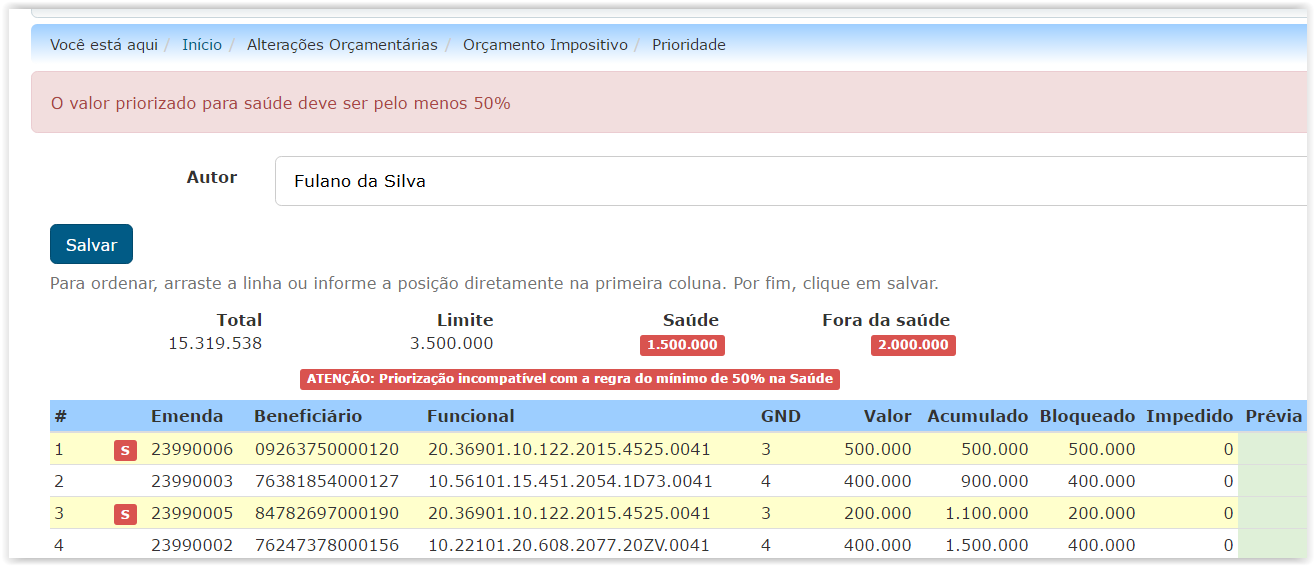Viewport: 1315px width, 566px height.
Task: Click position number 4 in first column
Action: tap(58, 546)
